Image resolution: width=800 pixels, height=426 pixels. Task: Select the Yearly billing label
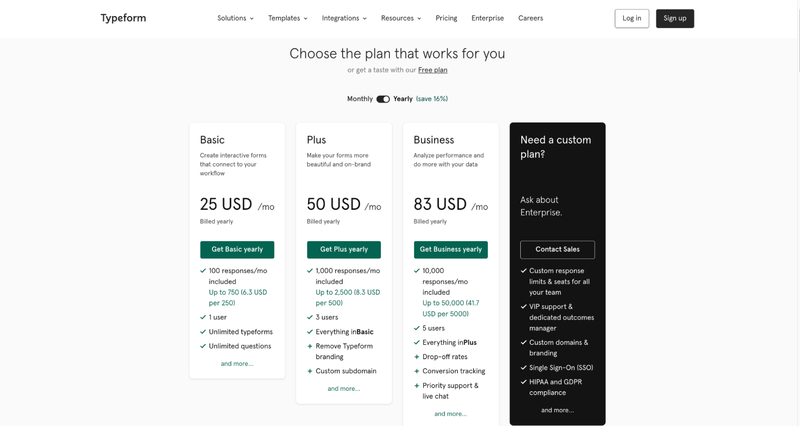(x=403, y=99)
